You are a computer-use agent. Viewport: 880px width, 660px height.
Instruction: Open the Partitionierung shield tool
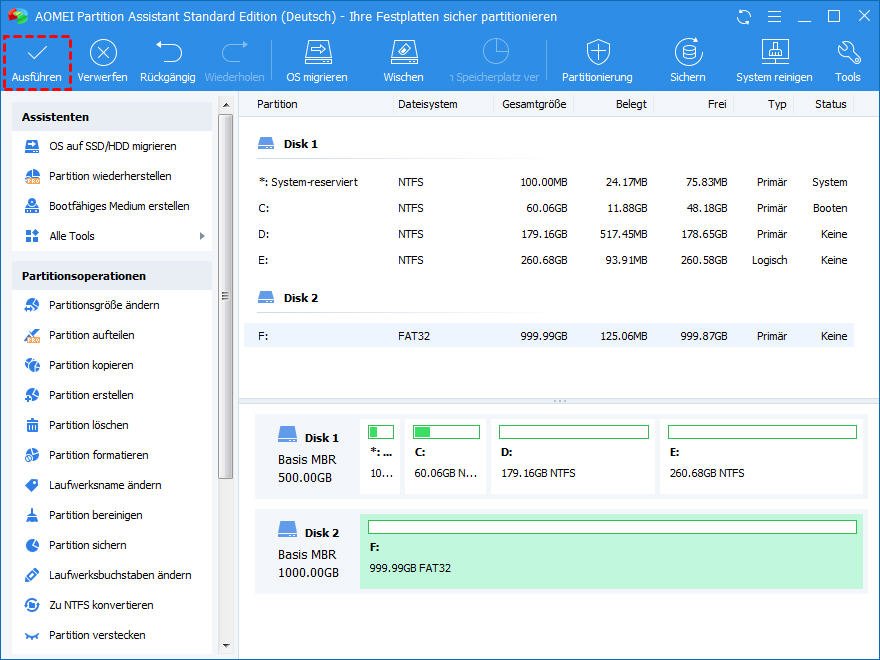[x=597, y=52]
